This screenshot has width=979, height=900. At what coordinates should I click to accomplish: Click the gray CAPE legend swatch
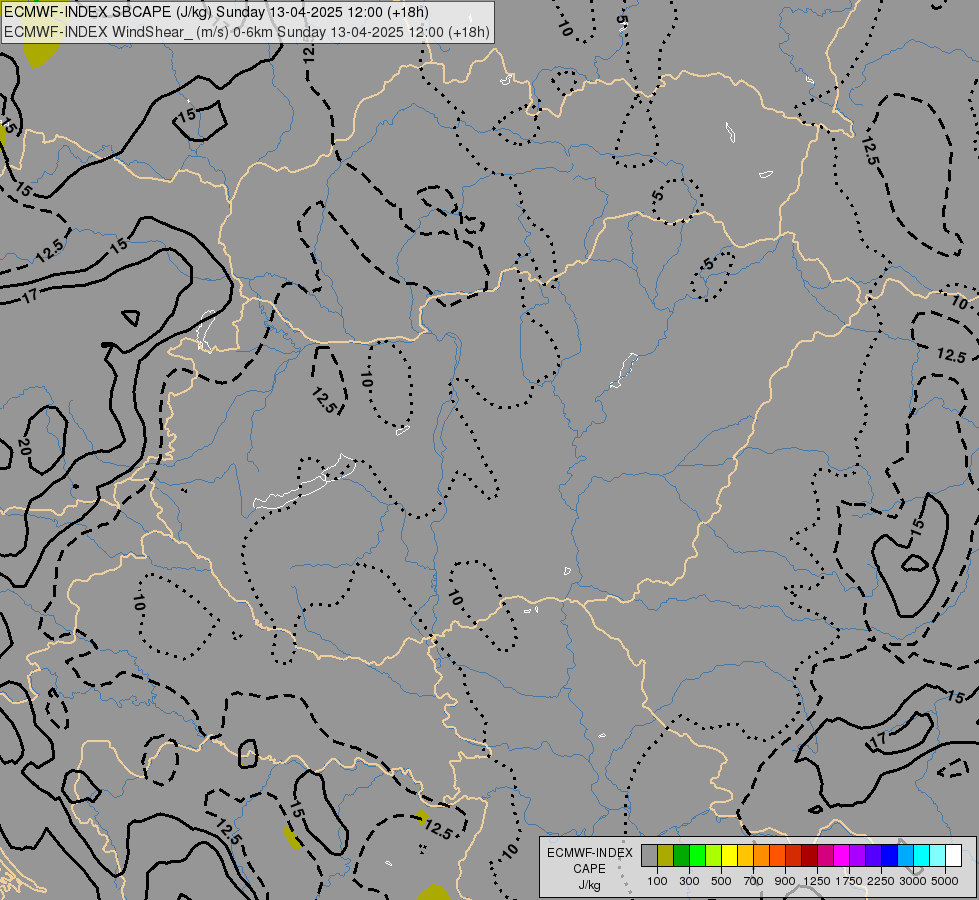[649, 856]
